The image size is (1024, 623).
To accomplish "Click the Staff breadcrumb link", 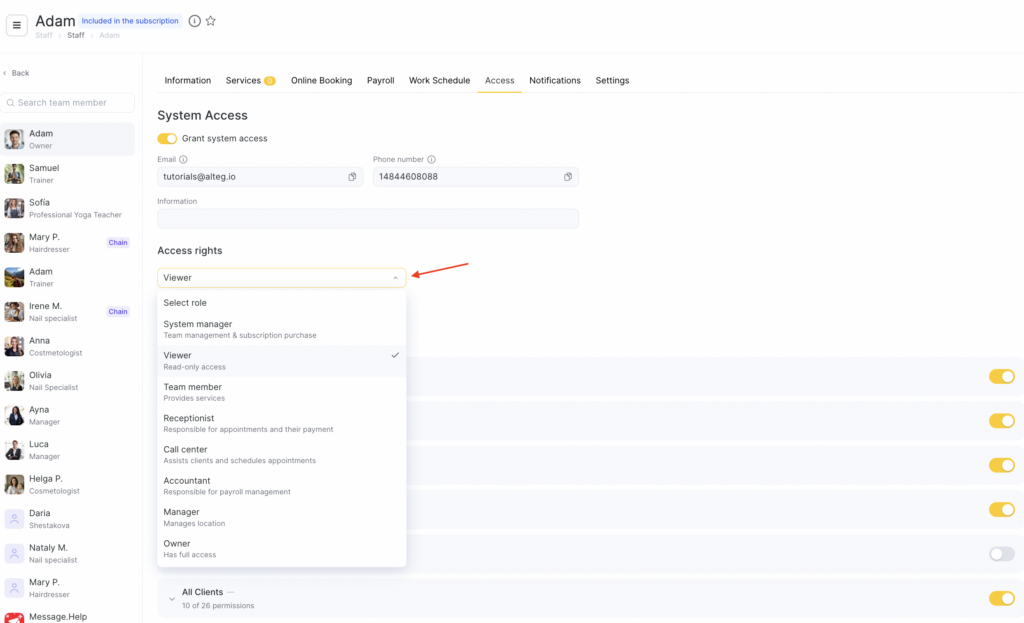I will (76, 35).
